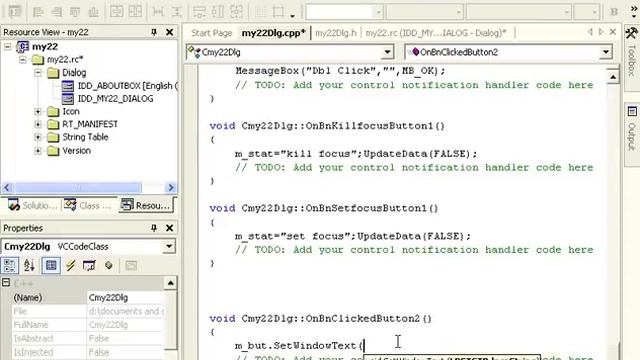Pin the Properties panel
Image resolution: width=640 pixels, height=360 pixels.
coord(154,228)
